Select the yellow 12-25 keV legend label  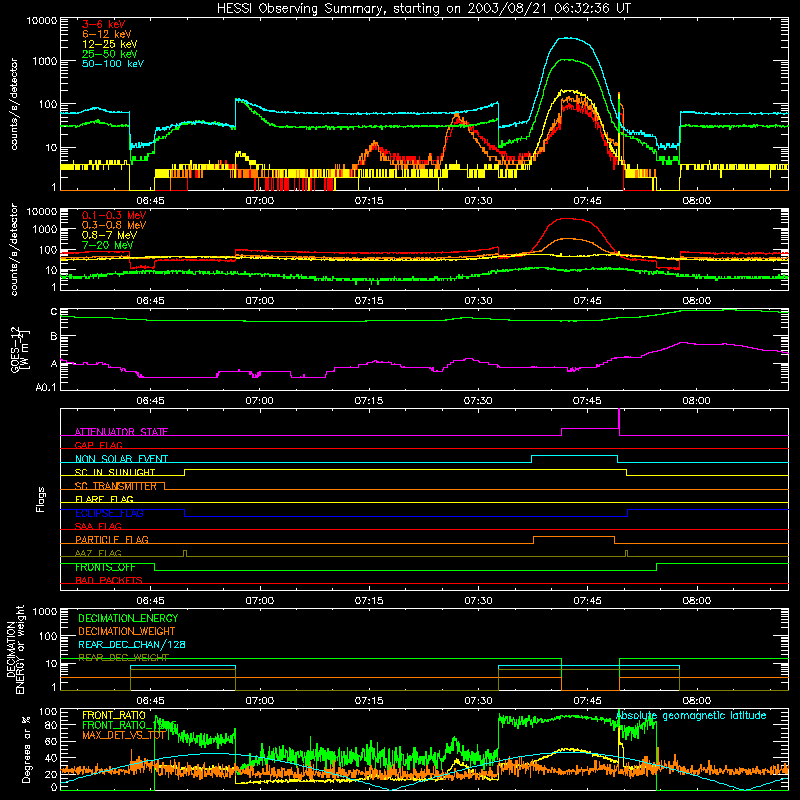click(x=110, y=44)
